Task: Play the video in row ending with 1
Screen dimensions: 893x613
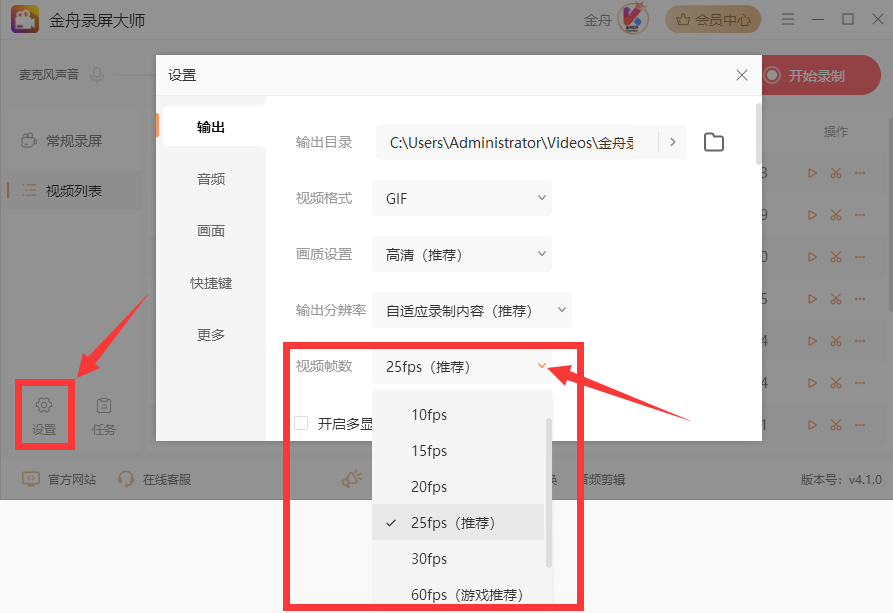Action: coord(812,425)
